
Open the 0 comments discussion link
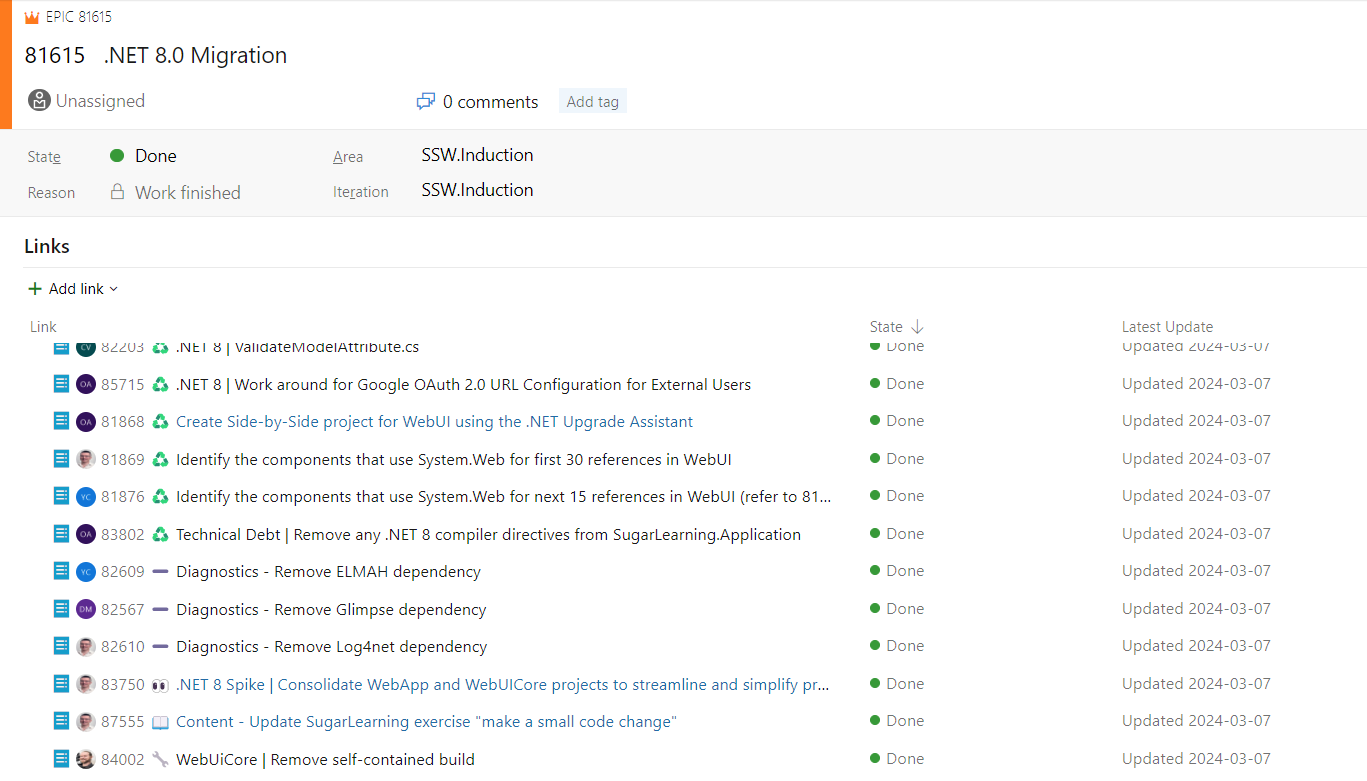click(478, 101)
